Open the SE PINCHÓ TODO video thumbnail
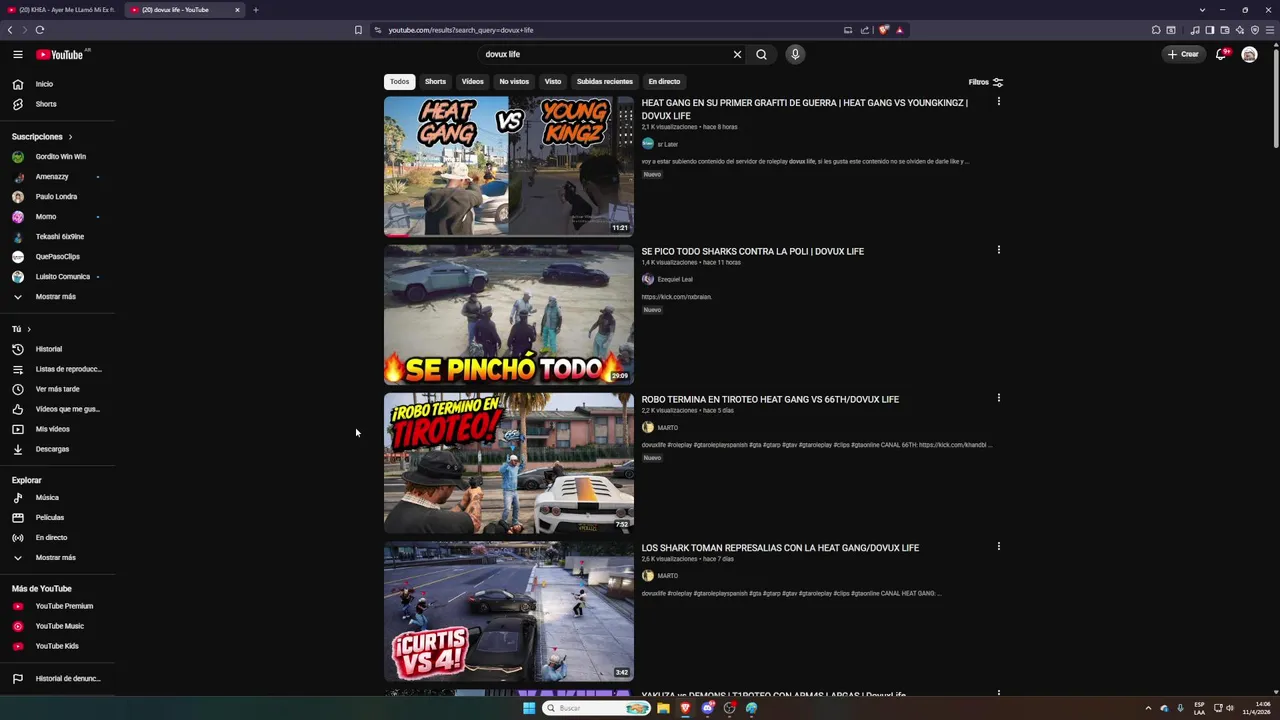 tap(509, 315)
